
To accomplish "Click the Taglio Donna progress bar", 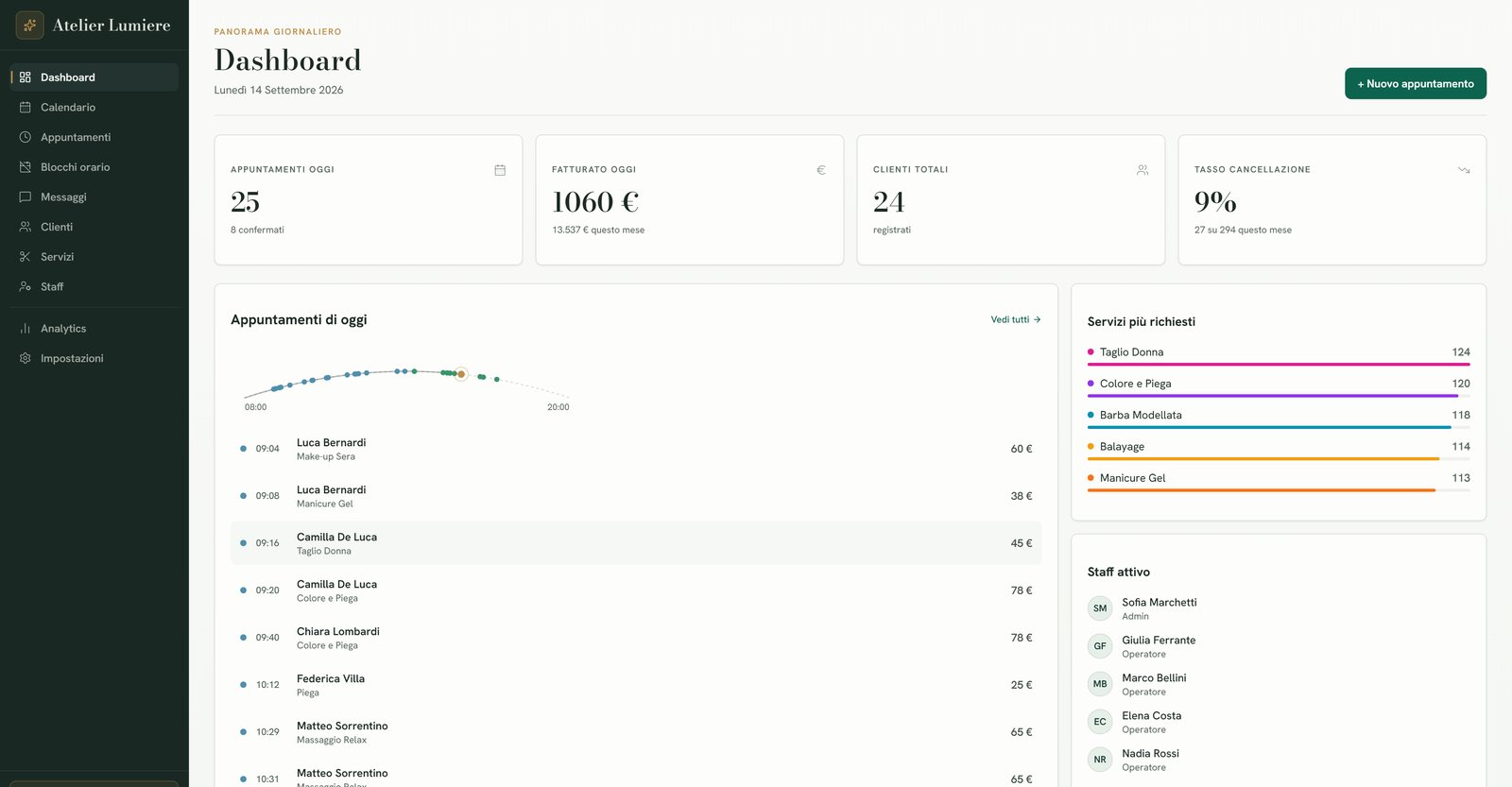I will point(1279,364).
